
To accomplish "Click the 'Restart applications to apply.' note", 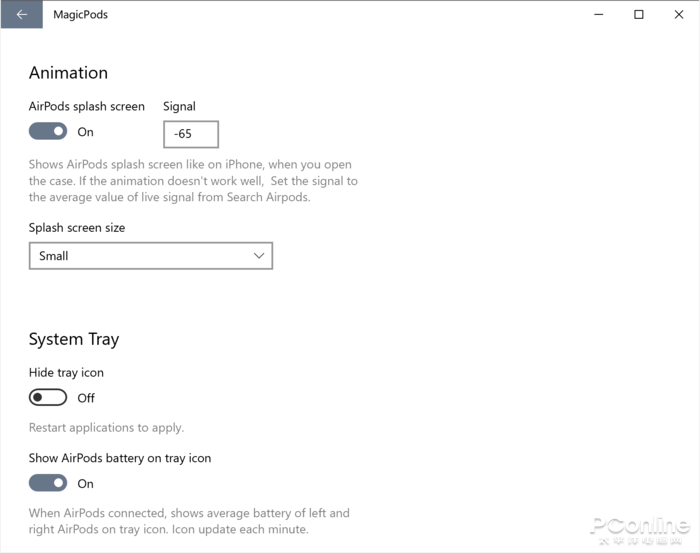I will 106,428.
